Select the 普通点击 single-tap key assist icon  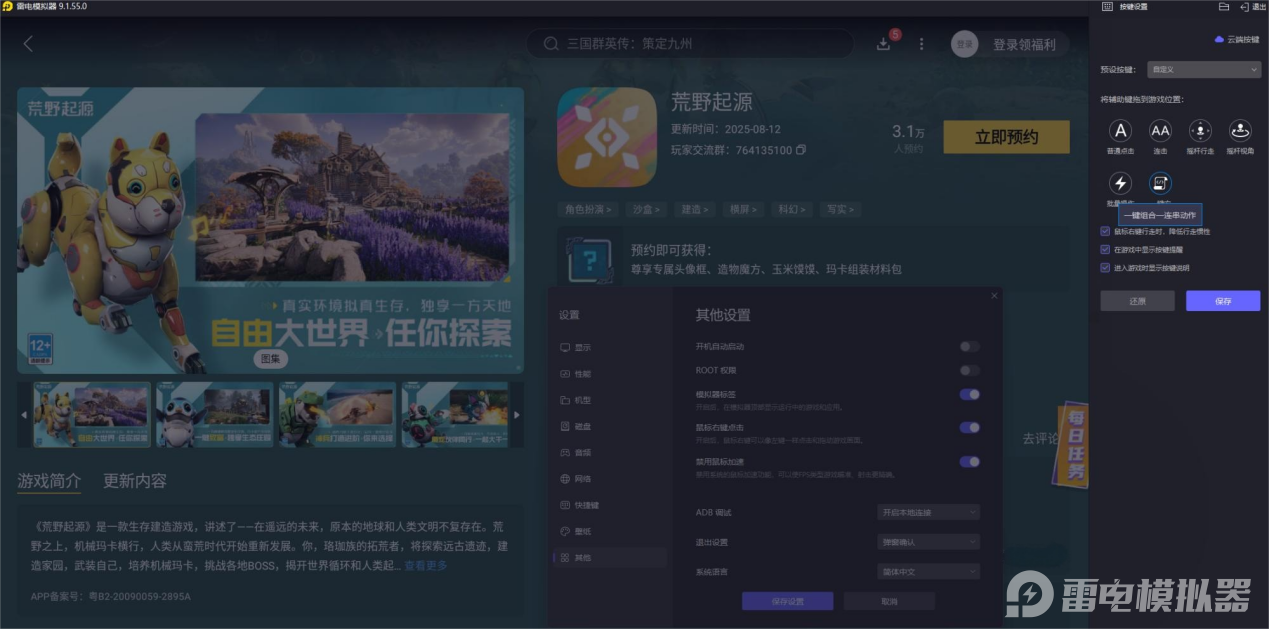1120,131
